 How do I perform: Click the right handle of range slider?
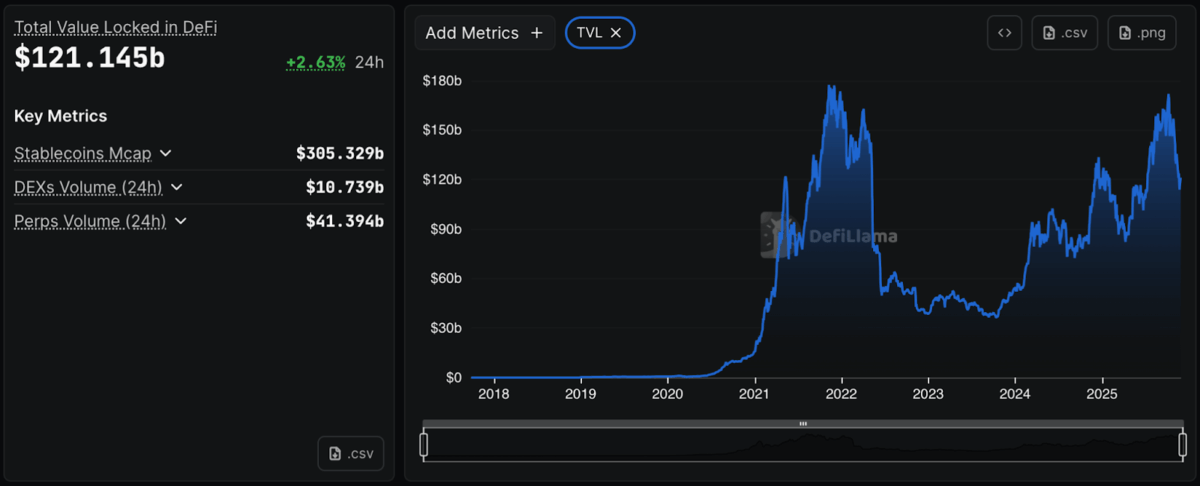pyautogui.click(x=1182, y=444)
